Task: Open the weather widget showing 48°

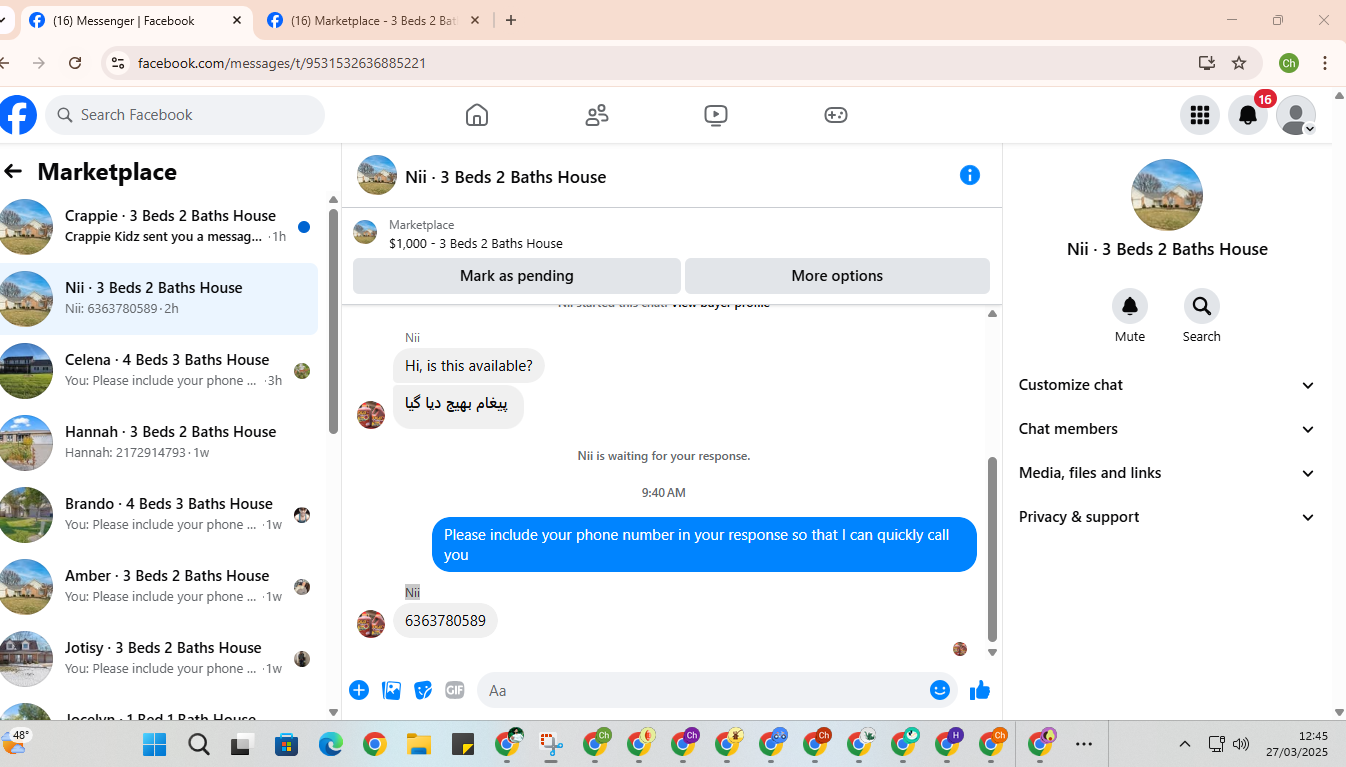Action: [16, 742]
